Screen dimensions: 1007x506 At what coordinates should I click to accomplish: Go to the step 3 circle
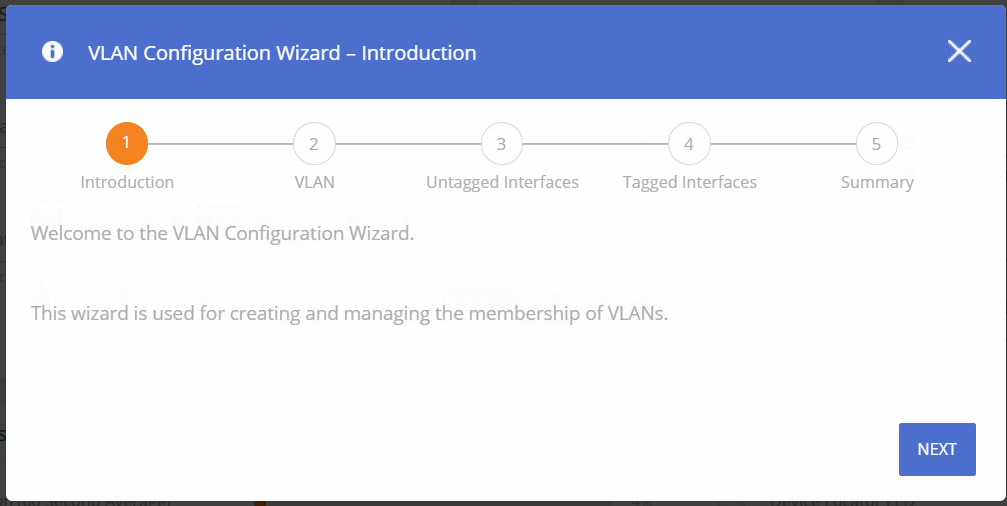pyautogui.click(x=501, y=144)
